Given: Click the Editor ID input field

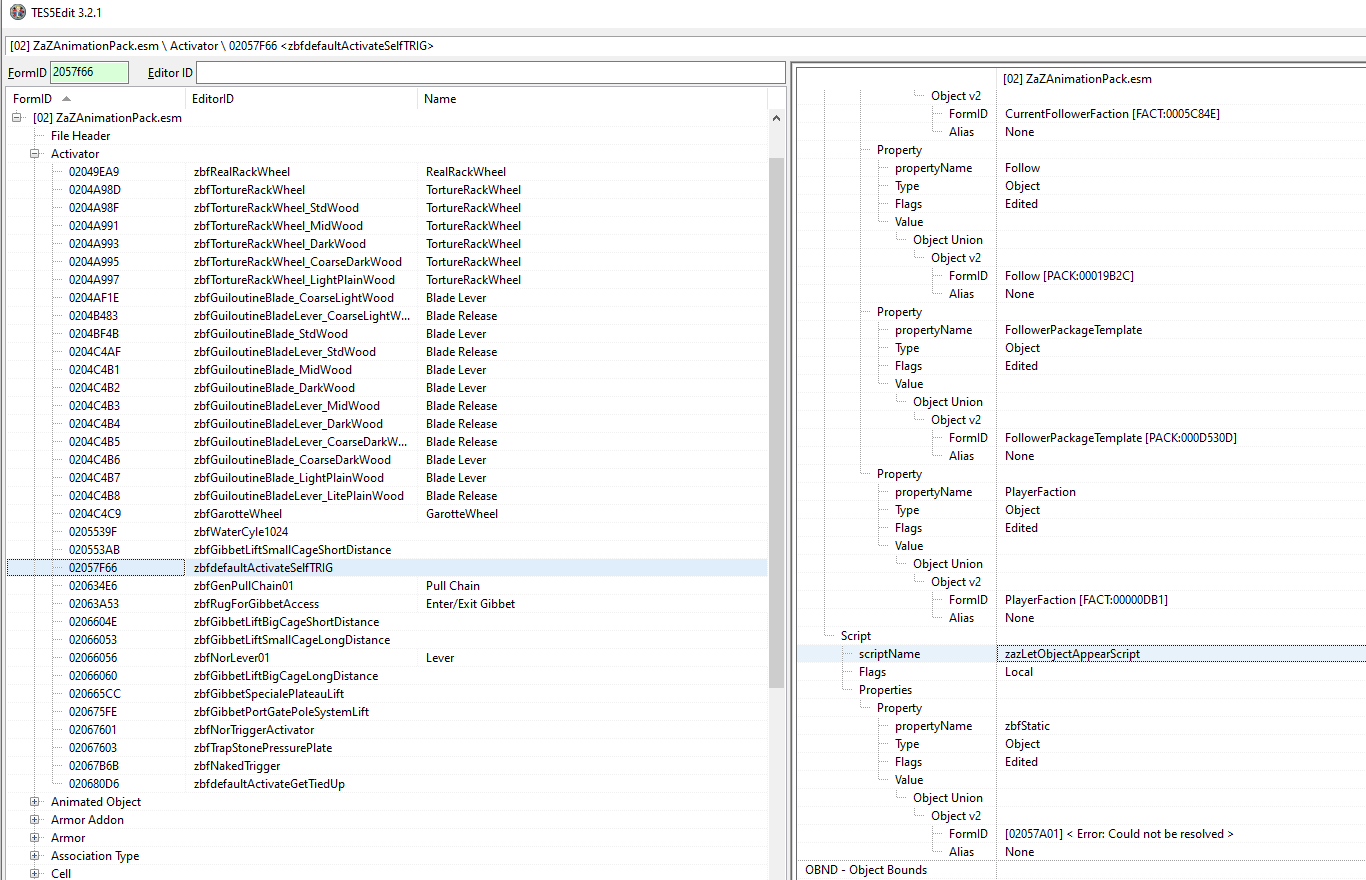Looking at the screenshot, I should point(490,73).
